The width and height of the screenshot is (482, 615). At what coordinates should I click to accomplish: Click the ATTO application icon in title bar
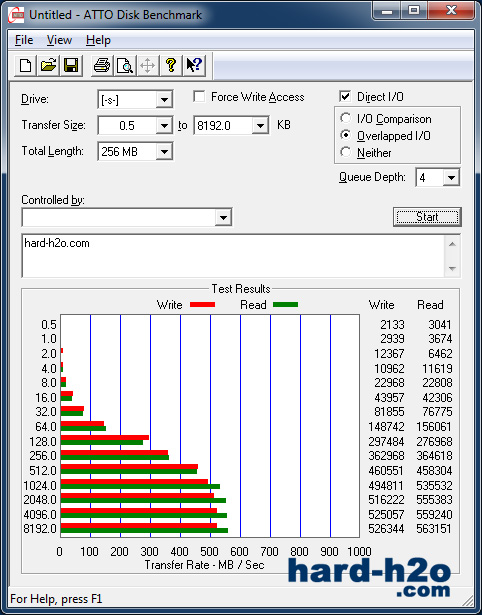pos(16,16)
